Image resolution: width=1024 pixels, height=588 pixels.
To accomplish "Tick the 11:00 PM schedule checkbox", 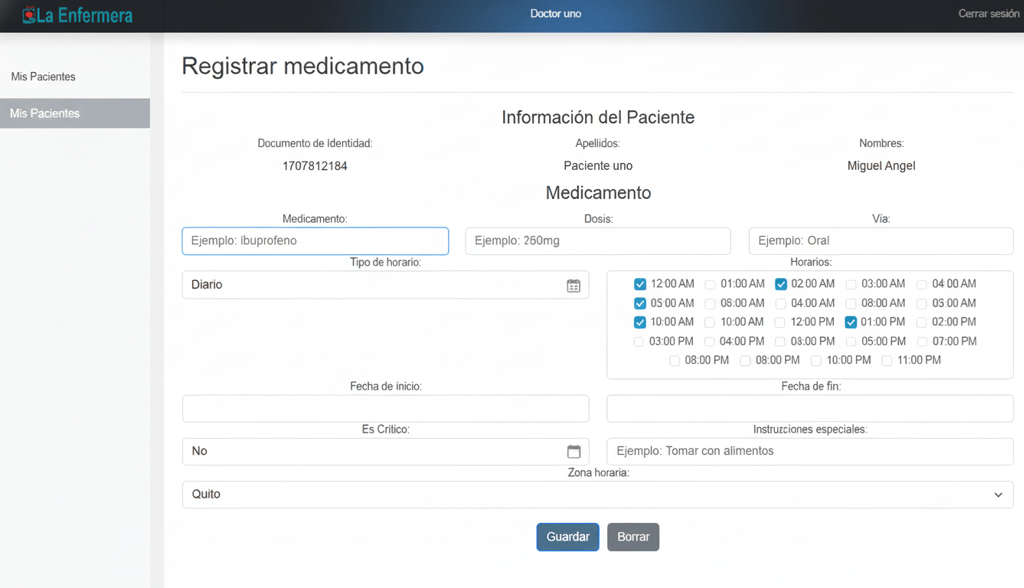I will [x=886, y=360].
